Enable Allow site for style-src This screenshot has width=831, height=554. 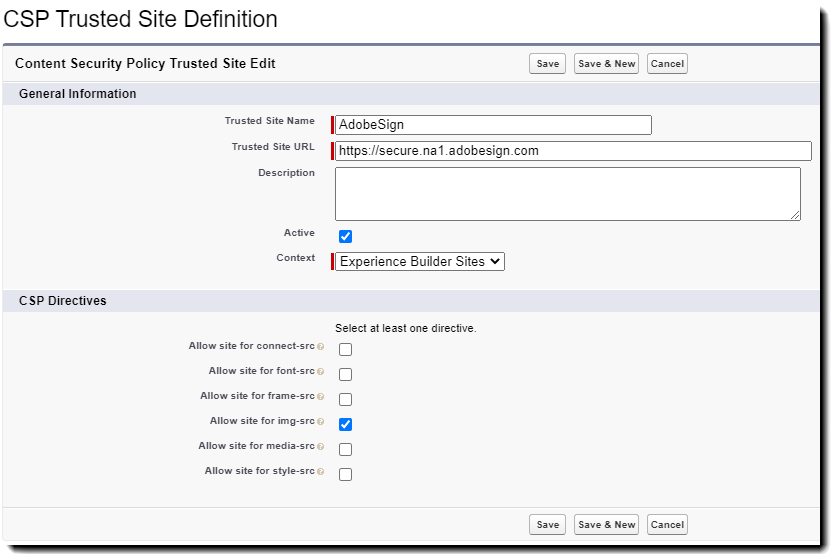pyautogui.click(x=346, y=475)
